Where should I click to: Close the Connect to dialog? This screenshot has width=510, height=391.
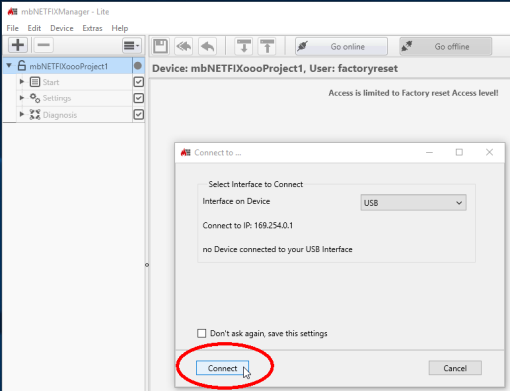[x=489, y=152]
